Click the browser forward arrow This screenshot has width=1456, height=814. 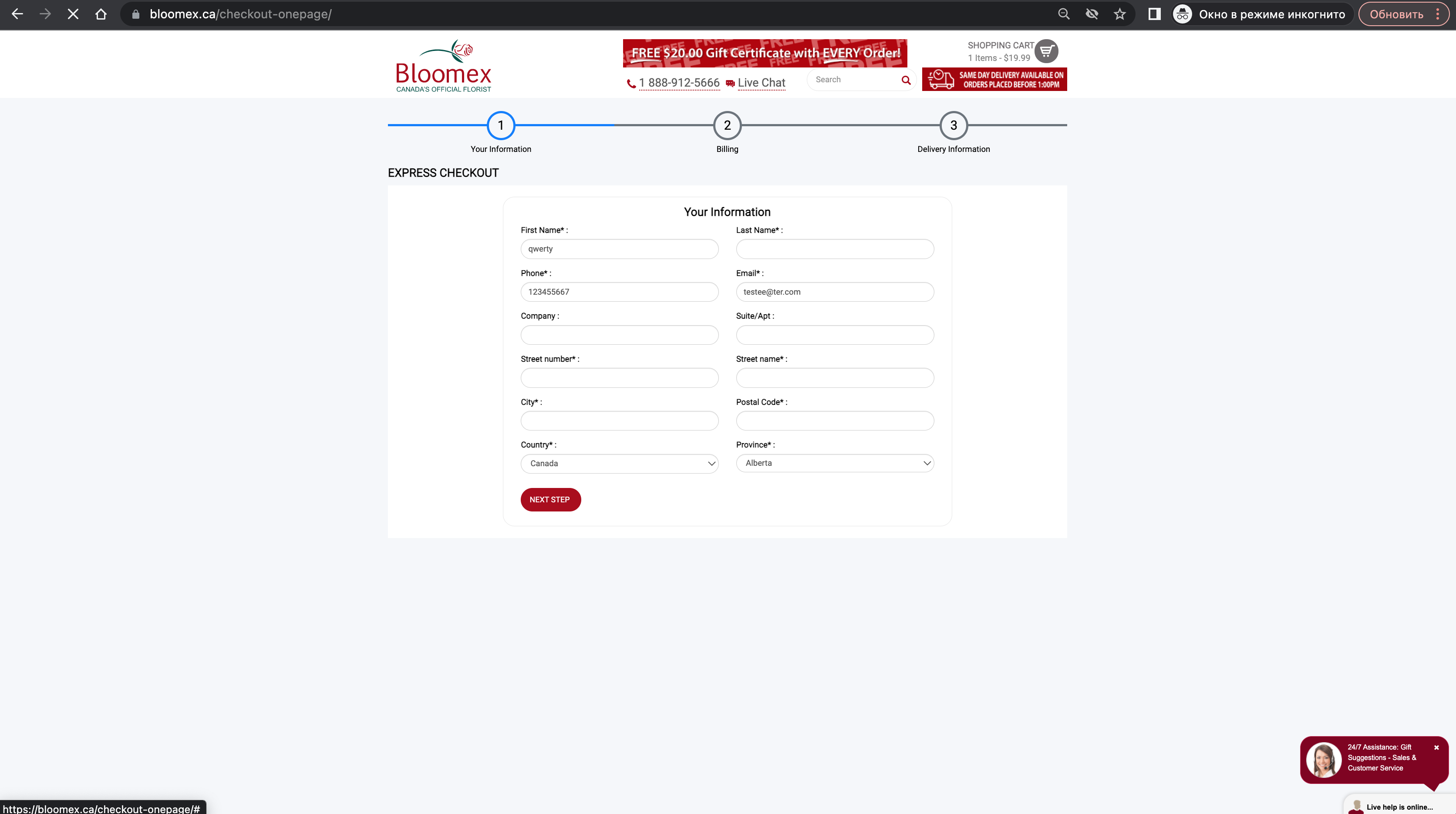coord(45,14)
